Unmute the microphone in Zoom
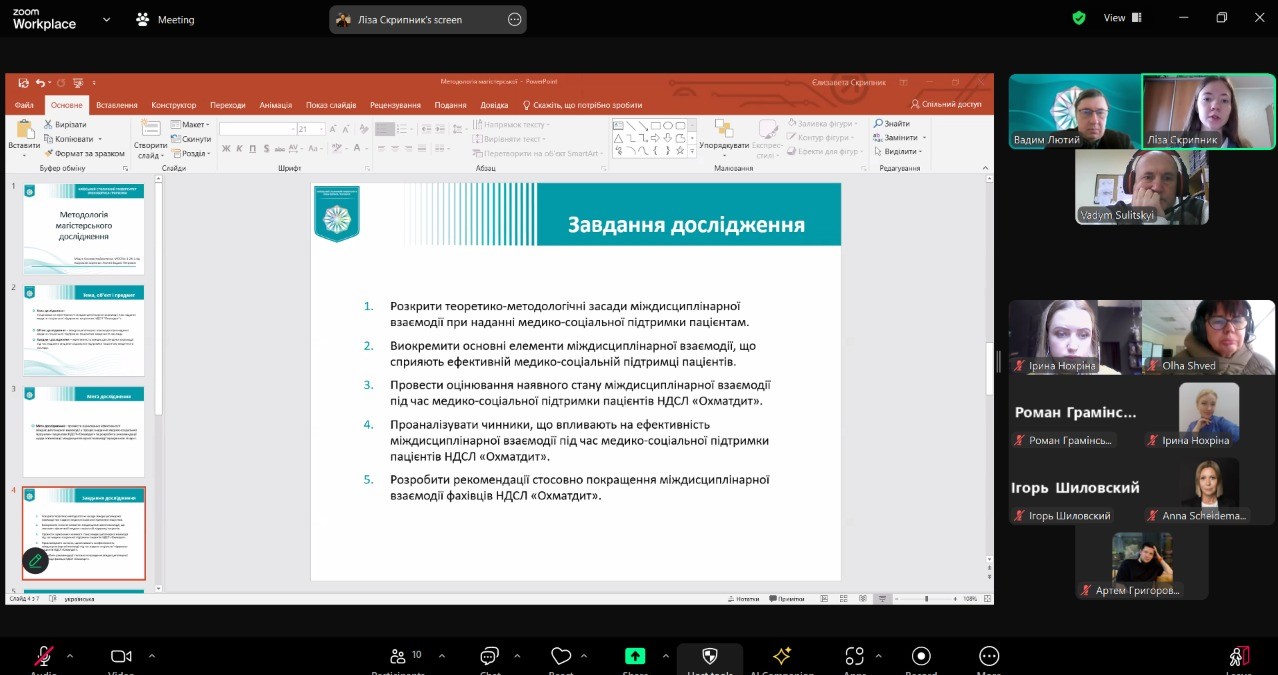1278x675 pixels. 42,655
